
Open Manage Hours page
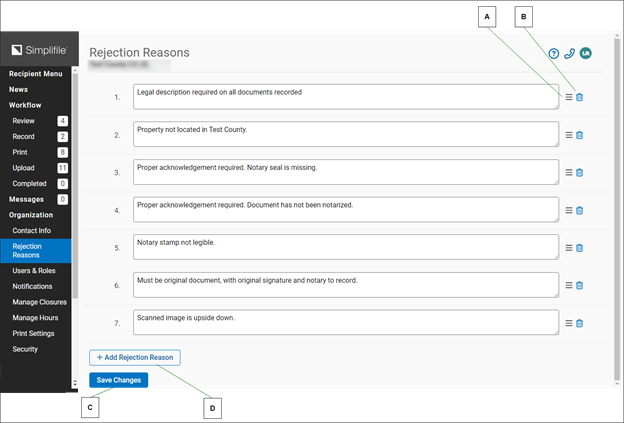point(35,318)
